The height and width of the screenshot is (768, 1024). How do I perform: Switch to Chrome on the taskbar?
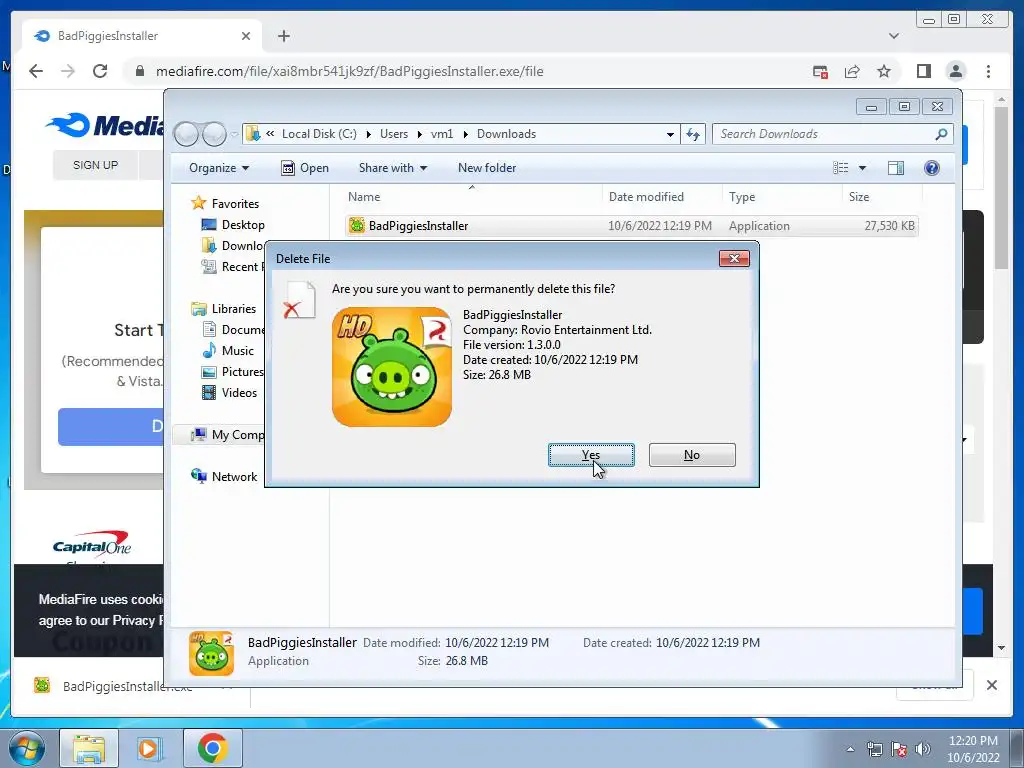[213, 748]
